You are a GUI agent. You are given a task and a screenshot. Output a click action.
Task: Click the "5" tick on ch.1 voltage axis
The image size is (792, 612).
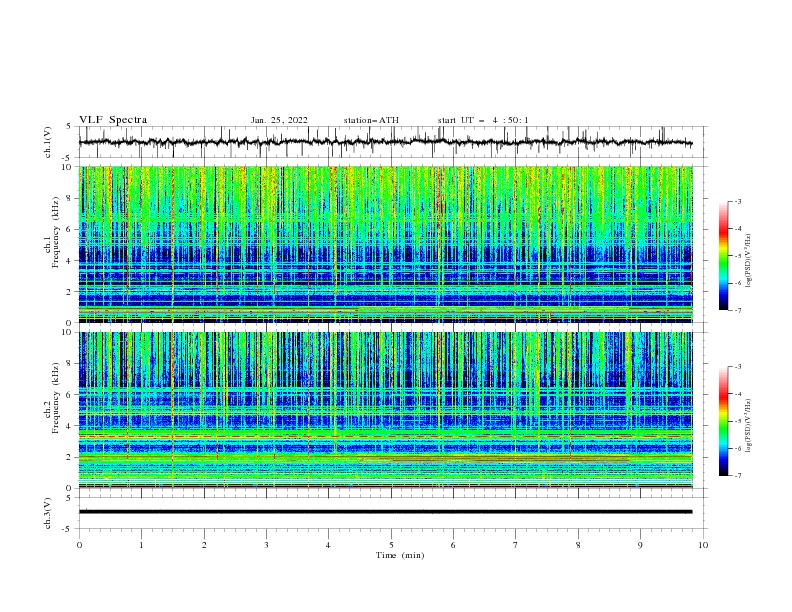[71, 127]
